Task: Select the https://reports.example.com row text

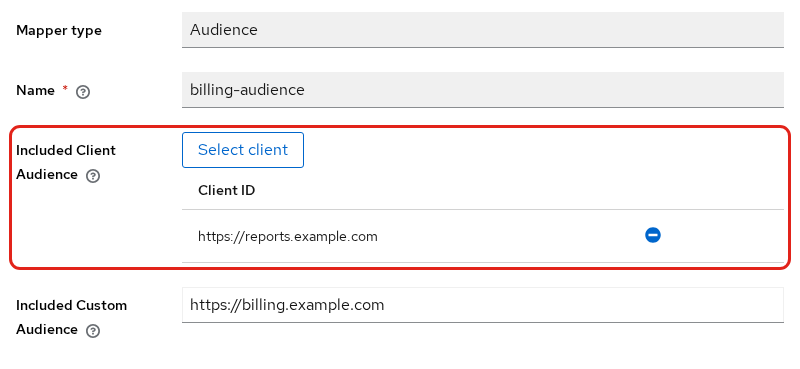Action: pyautogui.click(x=288, y=237)
